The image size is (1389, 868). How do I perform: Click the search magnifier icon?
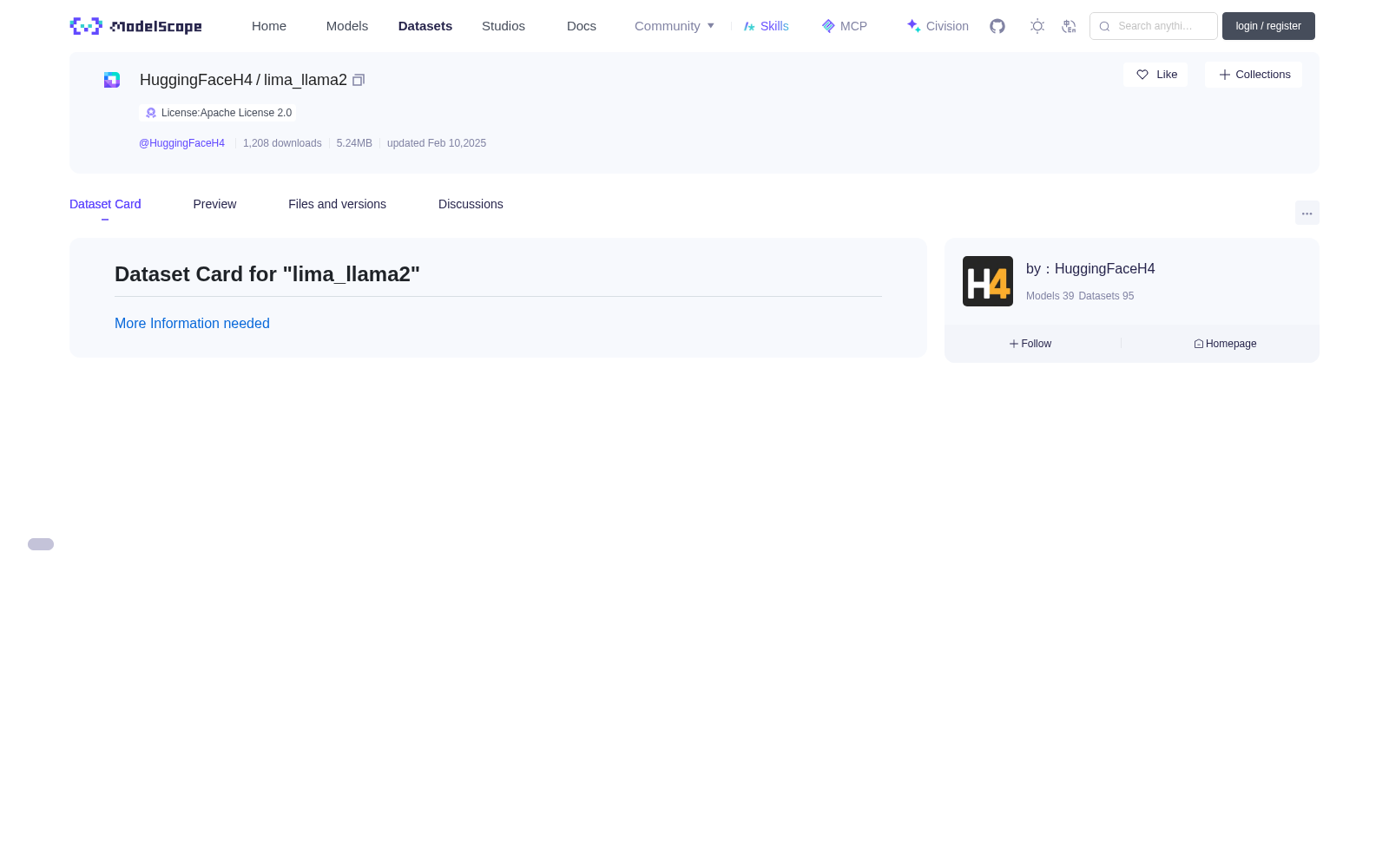point(1104,26)
